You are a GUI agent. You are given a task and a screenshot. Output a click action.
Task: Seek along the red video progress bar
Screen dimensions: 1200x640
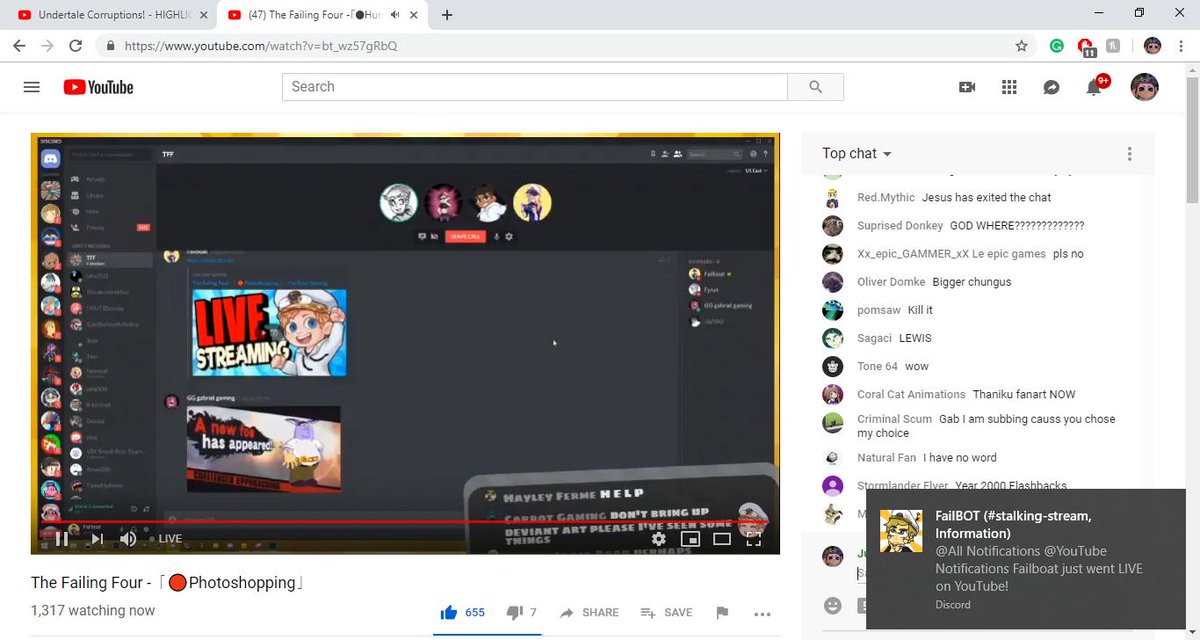coord(405,521)
